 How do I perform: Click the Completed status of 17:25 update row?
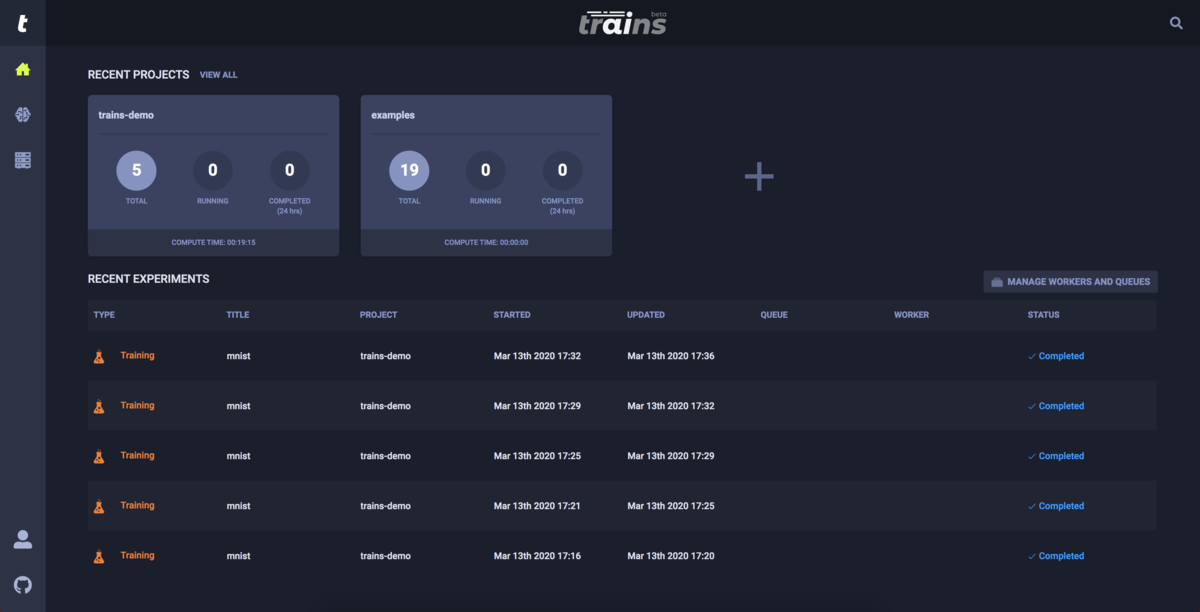pyautogui.click(x=1056, y=506)
